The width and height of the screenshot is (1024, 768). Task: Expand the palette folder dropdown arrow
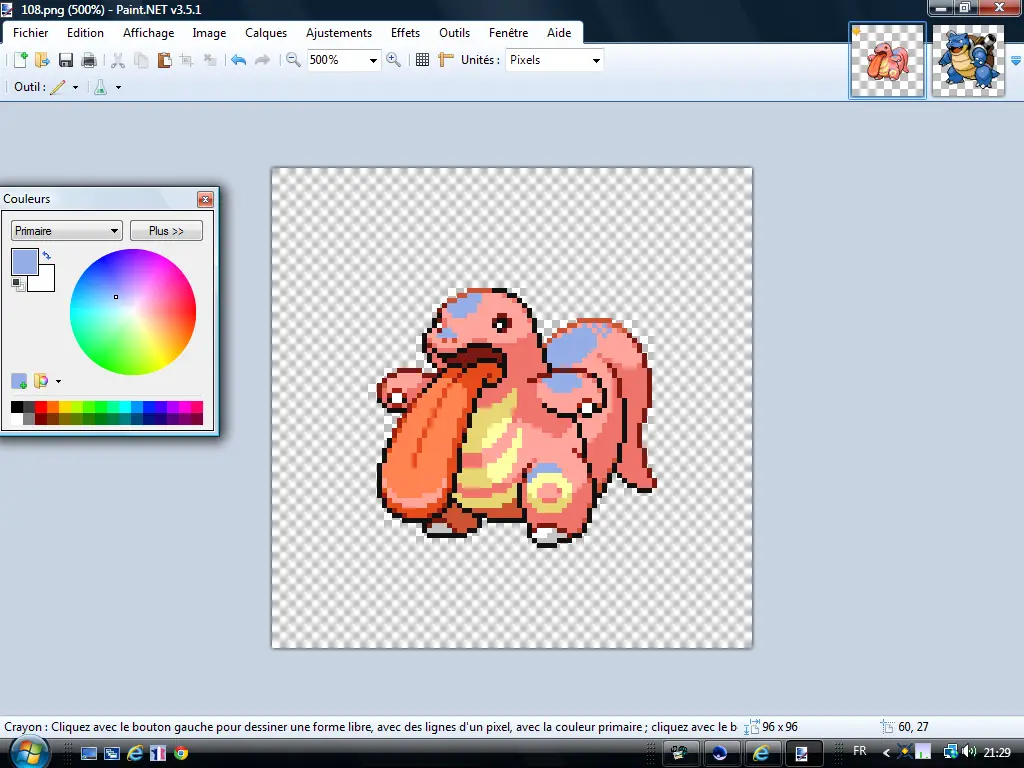[58, 381]
